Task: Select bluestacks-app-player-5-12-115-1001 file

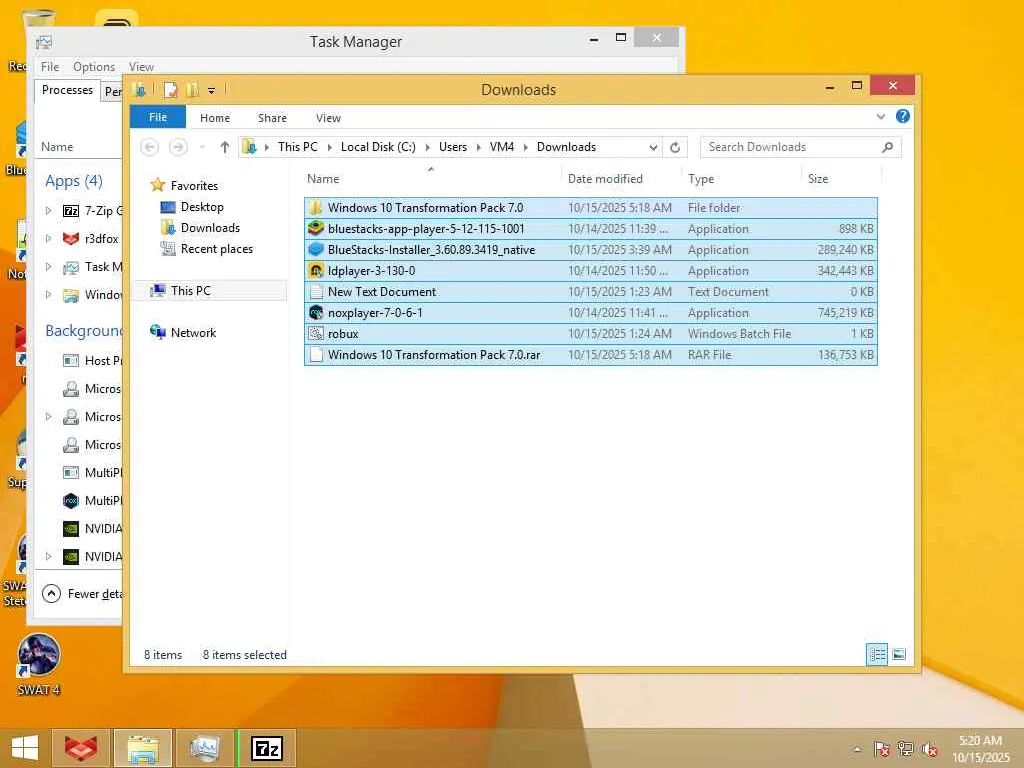Action: click(590, 229)
